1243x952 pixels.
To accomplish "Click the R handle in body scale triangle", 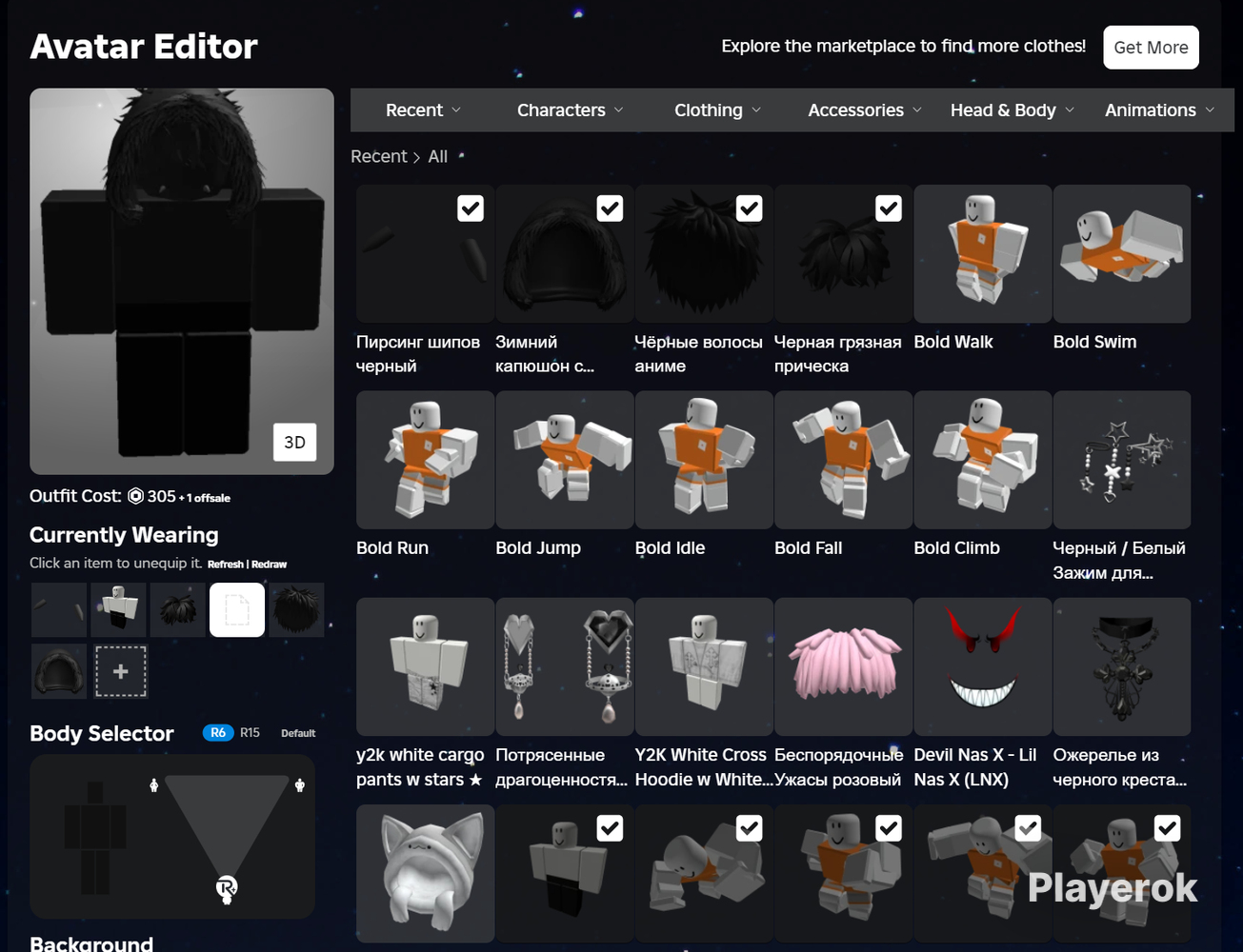I will (x=226, y=889).
